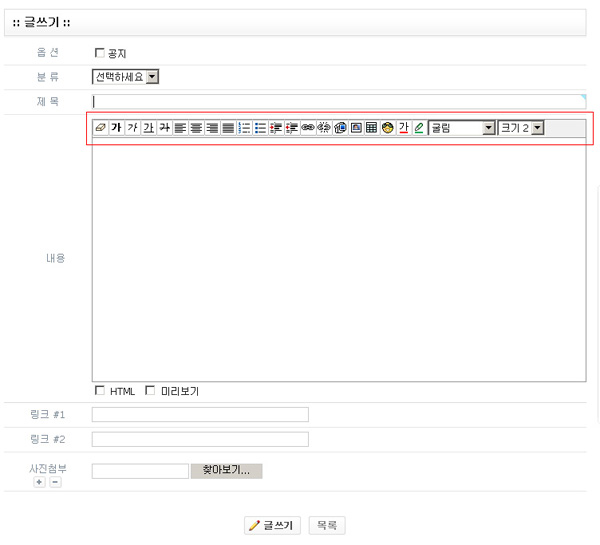Image resolution: width=600 pixels, height=545 pixels.
Task: Open the emoticon smiley picker
Action: (x=388, y=127)
